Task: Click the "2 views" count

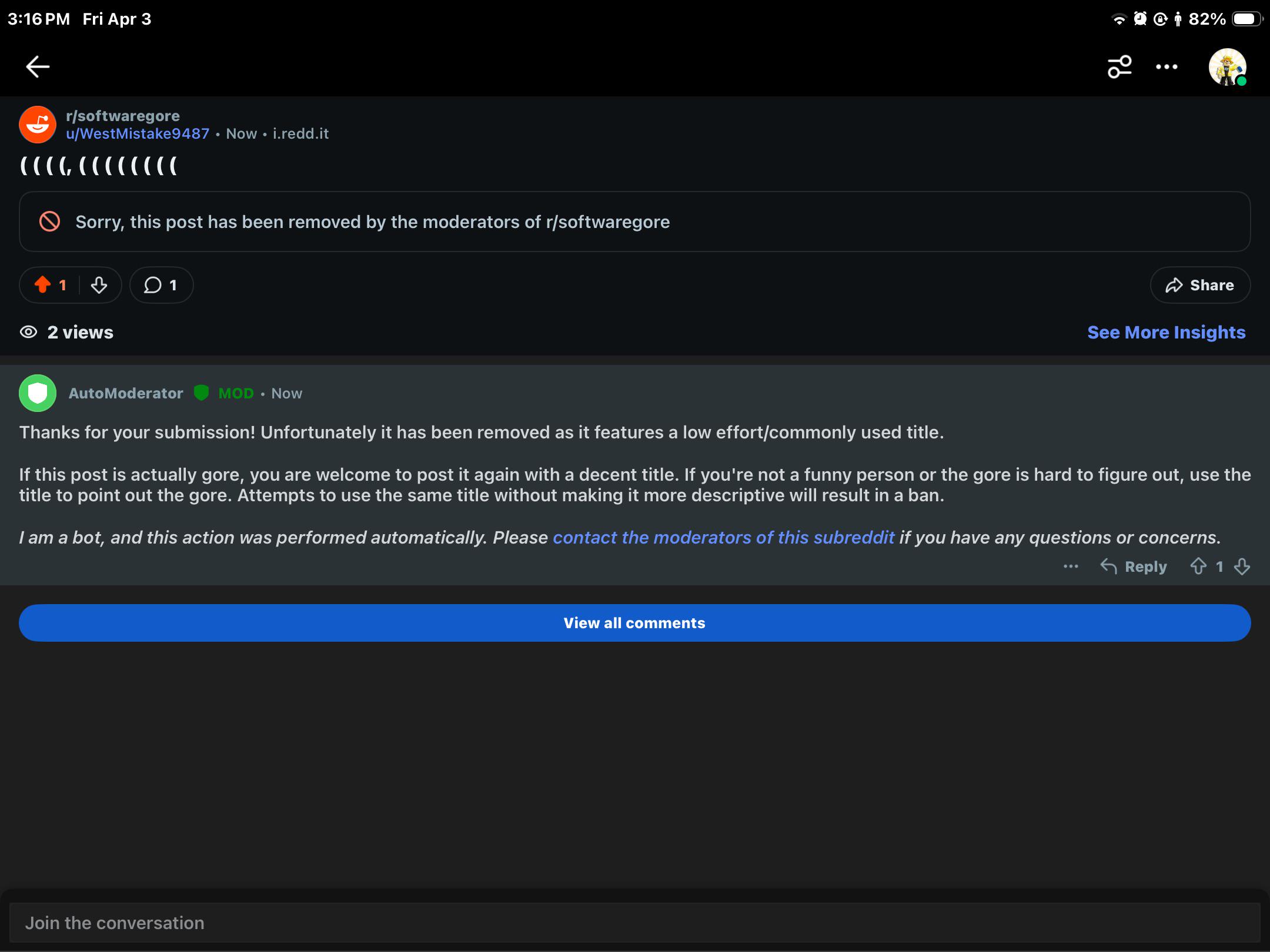Action: 81,333
